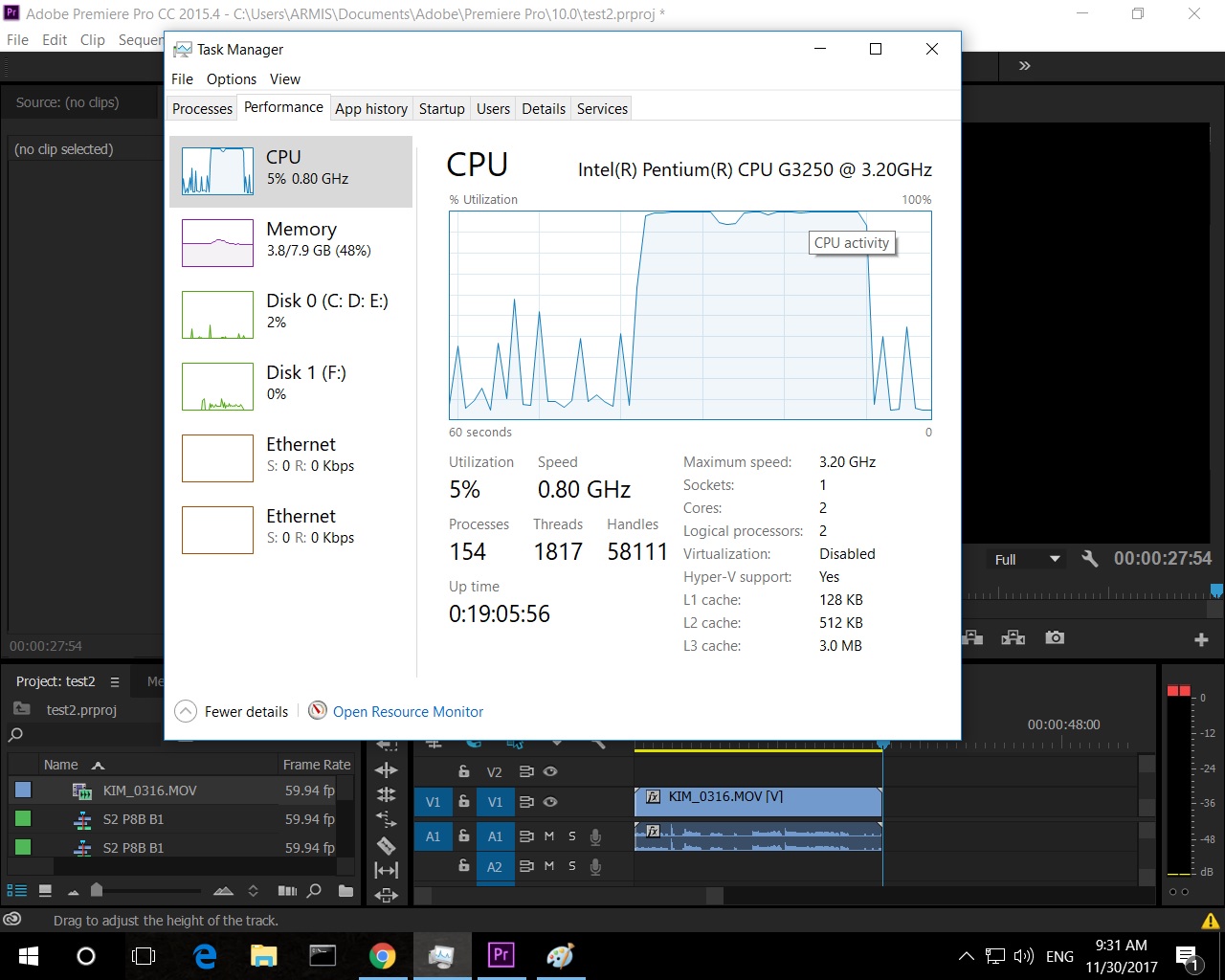Select Disk 1 (F:) resource

tap(291, 387)
